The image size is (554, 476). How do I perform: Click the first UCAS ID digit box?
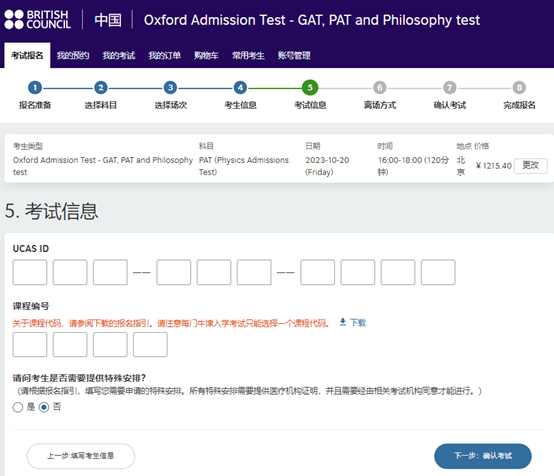(30, 272)
